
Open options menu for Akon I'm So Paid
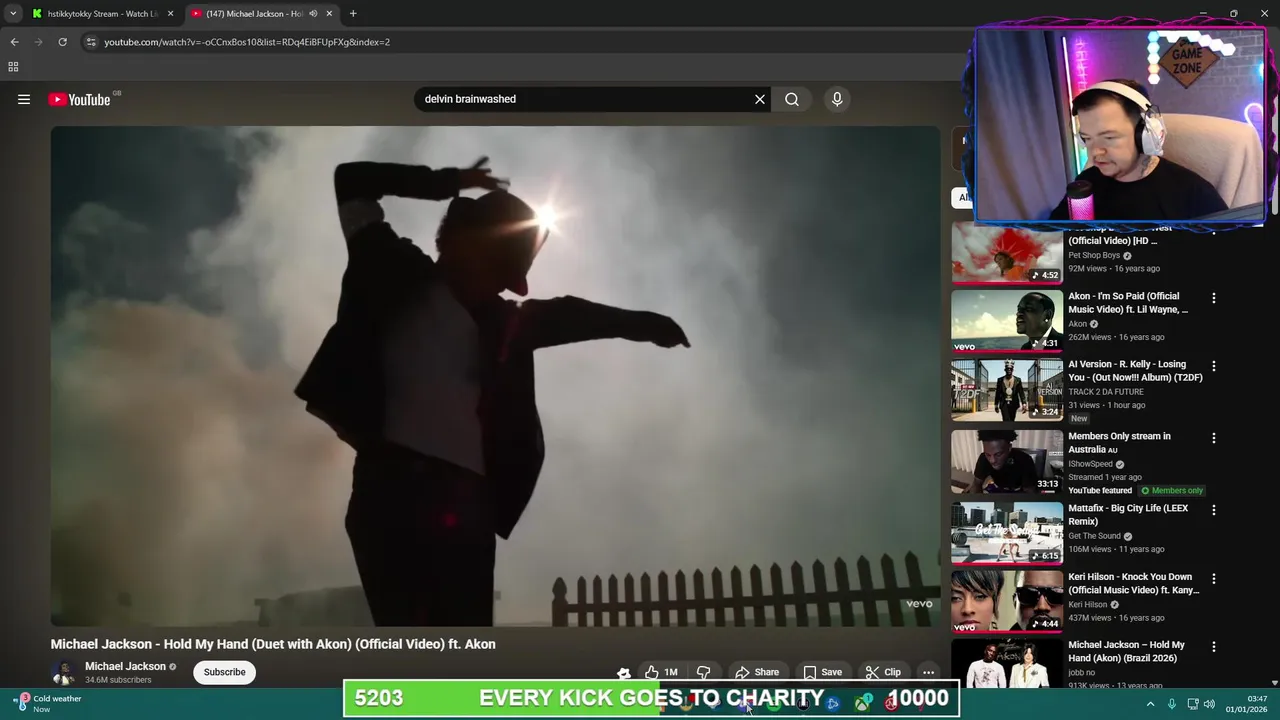1214,298
